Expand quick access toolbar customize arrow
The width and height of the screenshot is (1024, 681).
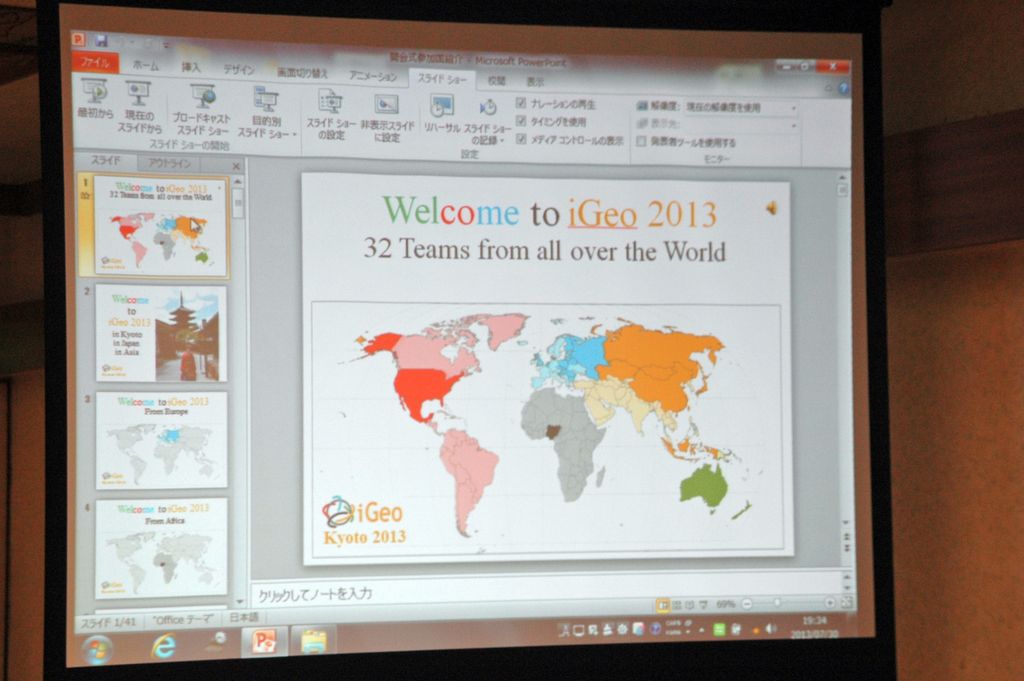(167, 44)
